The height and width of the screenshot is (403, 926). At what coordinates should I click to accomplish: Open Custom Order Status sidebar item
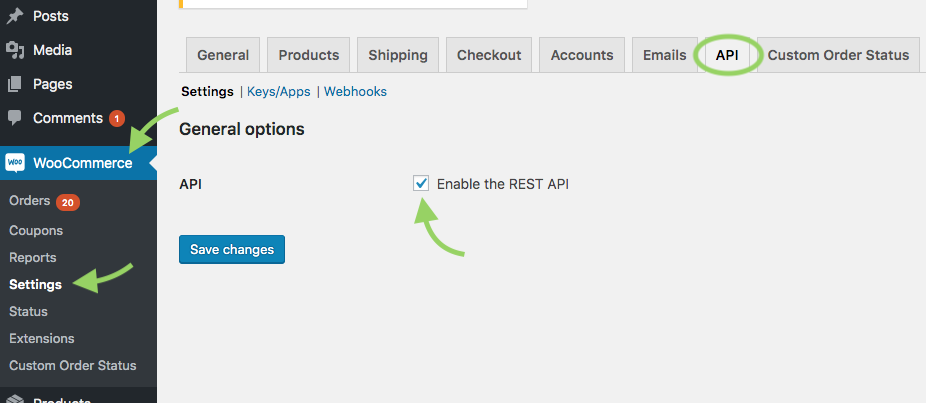click(73, 365)
